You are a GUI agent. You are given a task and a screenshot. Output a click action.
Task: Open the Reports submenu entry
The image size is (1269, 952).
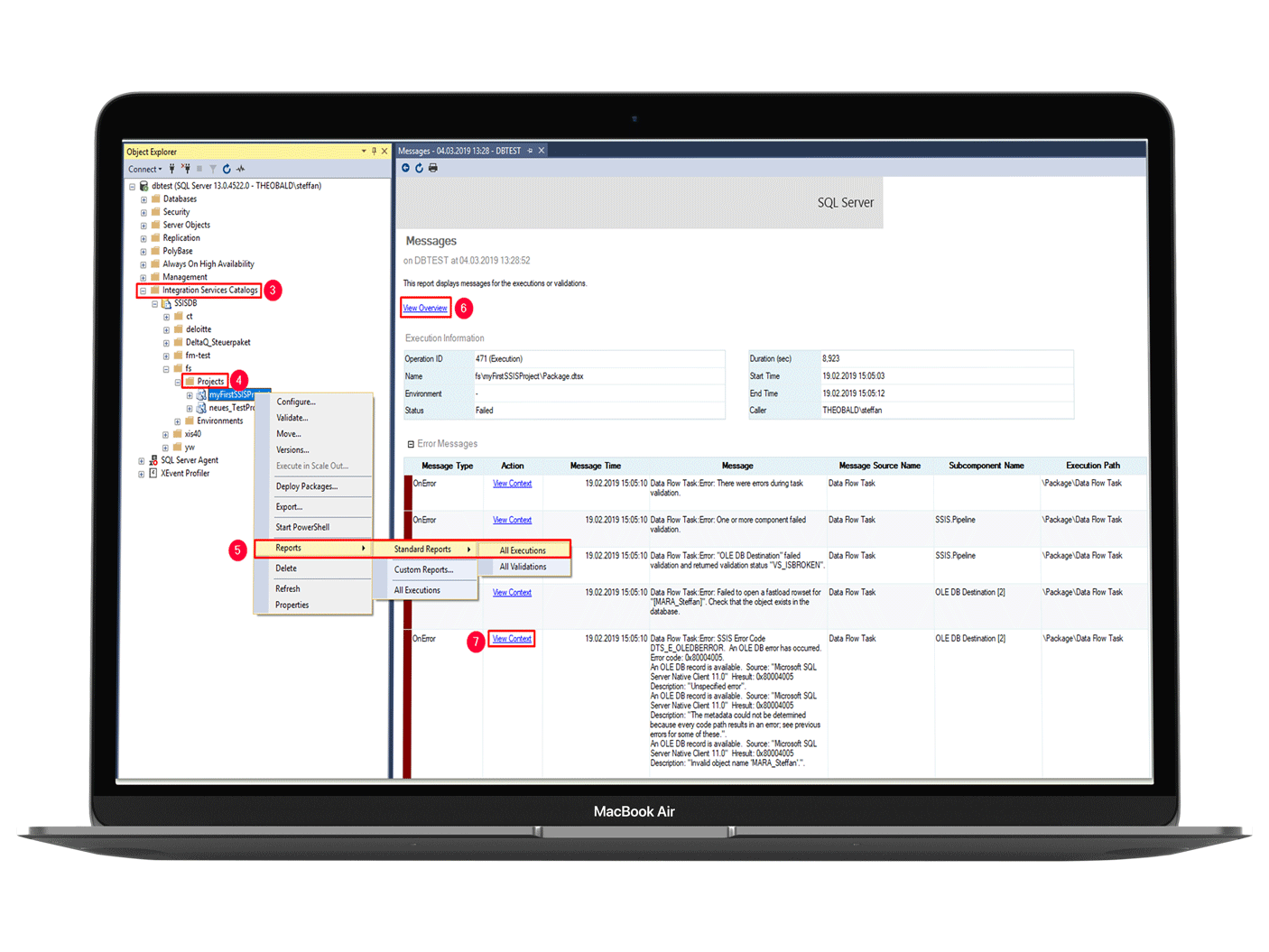(313, 548)
